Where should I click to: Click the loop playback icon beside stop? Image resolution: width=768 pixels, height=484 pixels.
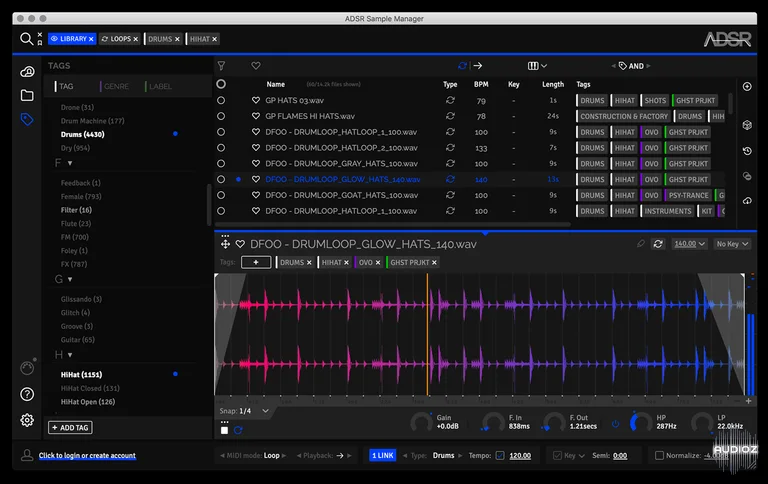pyautogui.click(x=238, y=430)
